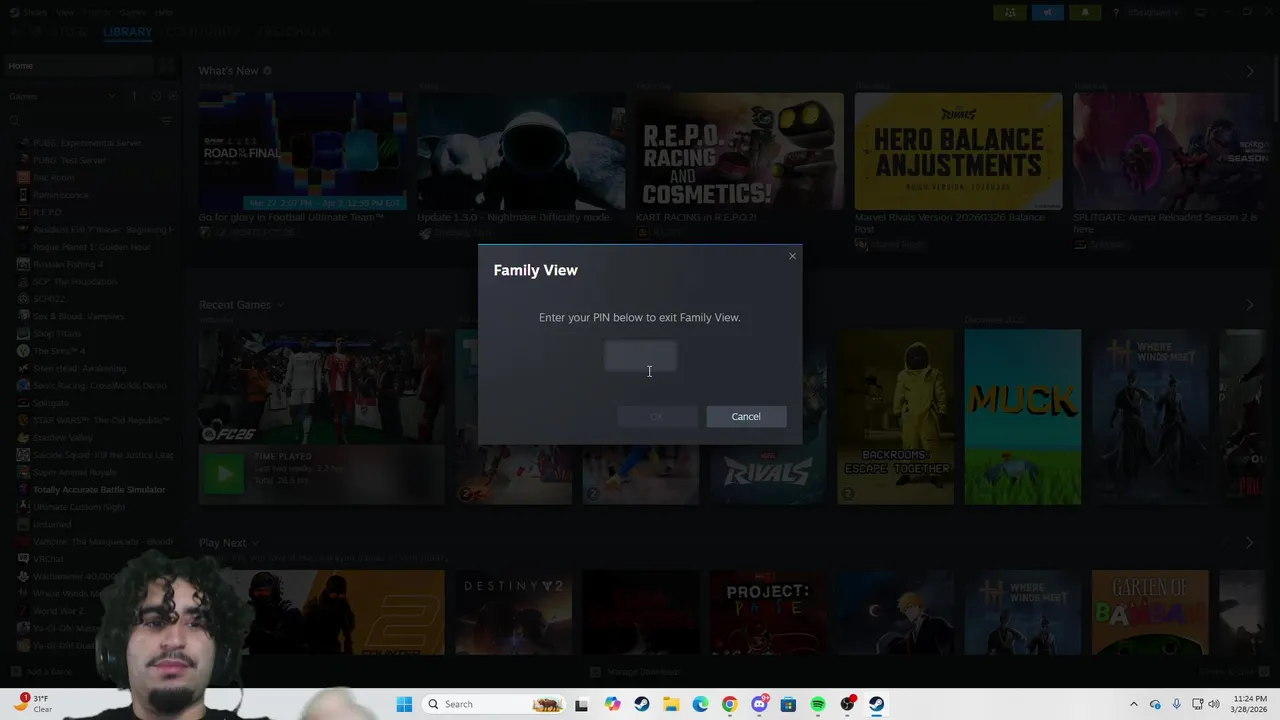Open the weather widget on the taskbar

(x=35, y=704)
